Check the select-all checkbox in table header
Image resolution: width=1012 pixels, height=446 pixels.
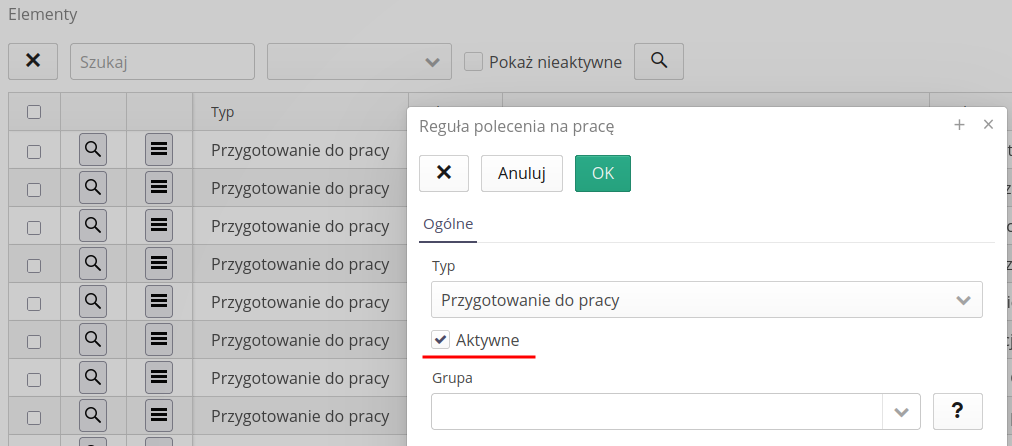(x=34, y=113)
